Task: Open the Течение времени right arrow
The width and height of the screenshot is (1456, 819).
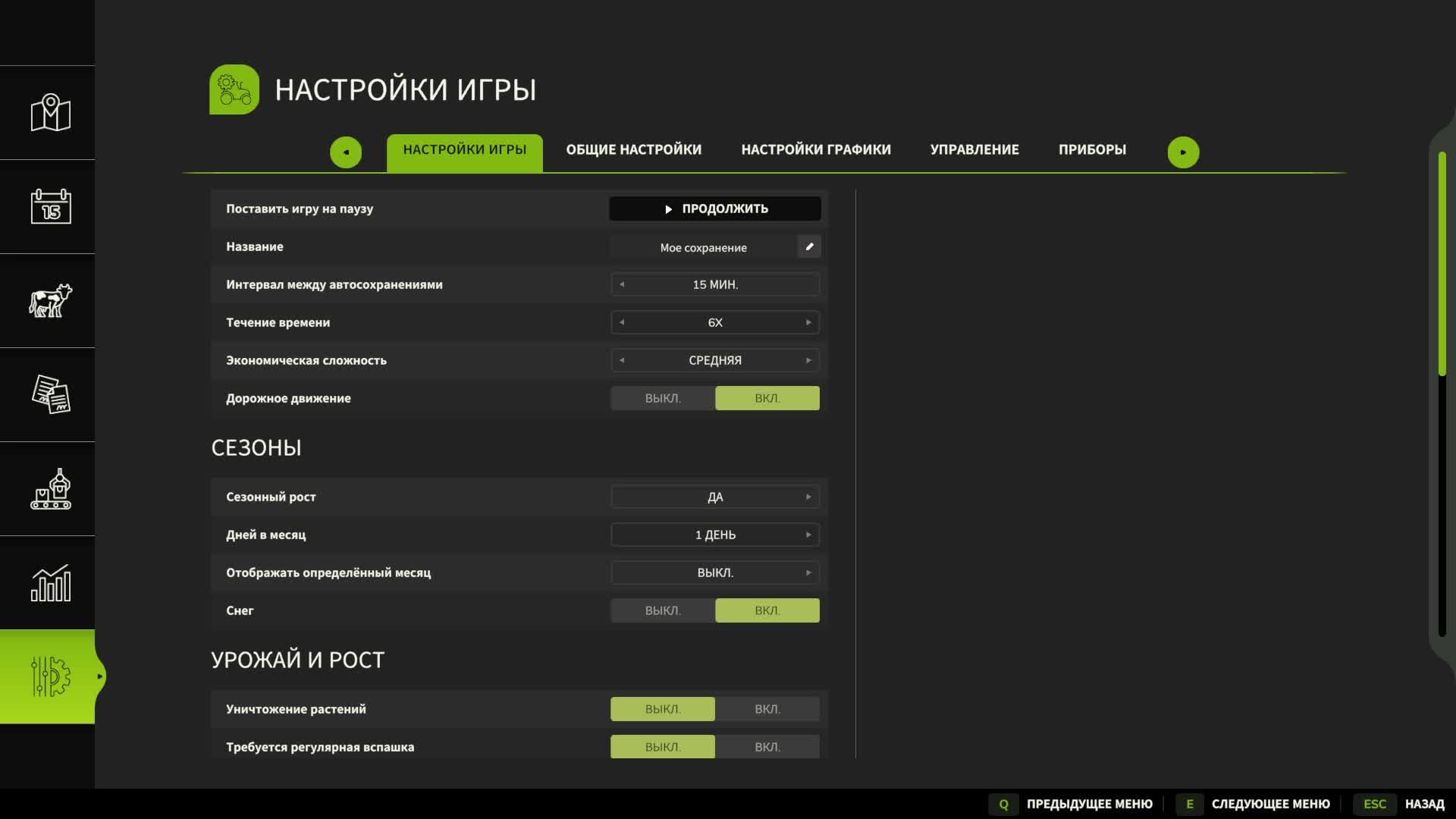Action: click(x=809, y=322)
